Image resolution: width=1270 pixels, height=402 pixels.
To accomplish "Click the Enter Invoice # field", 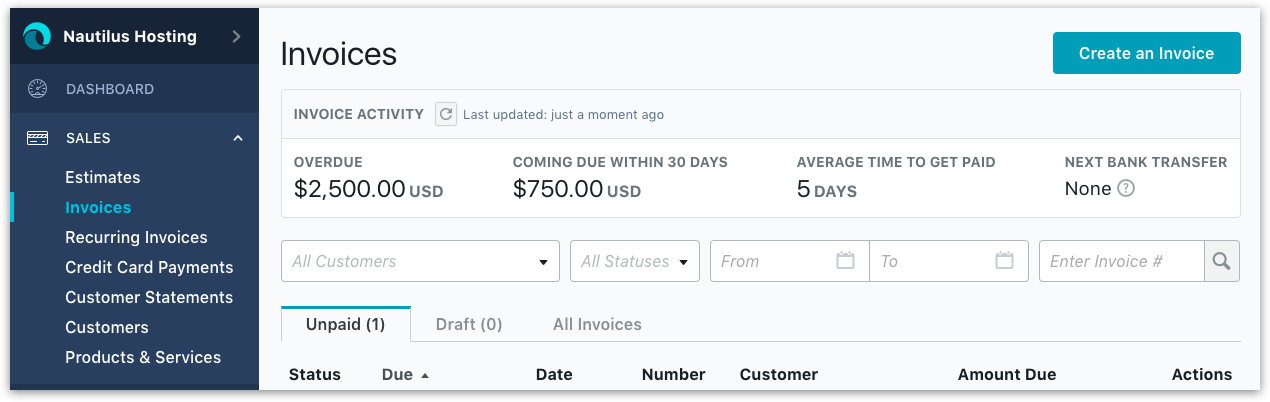I will click(1121, 261).
